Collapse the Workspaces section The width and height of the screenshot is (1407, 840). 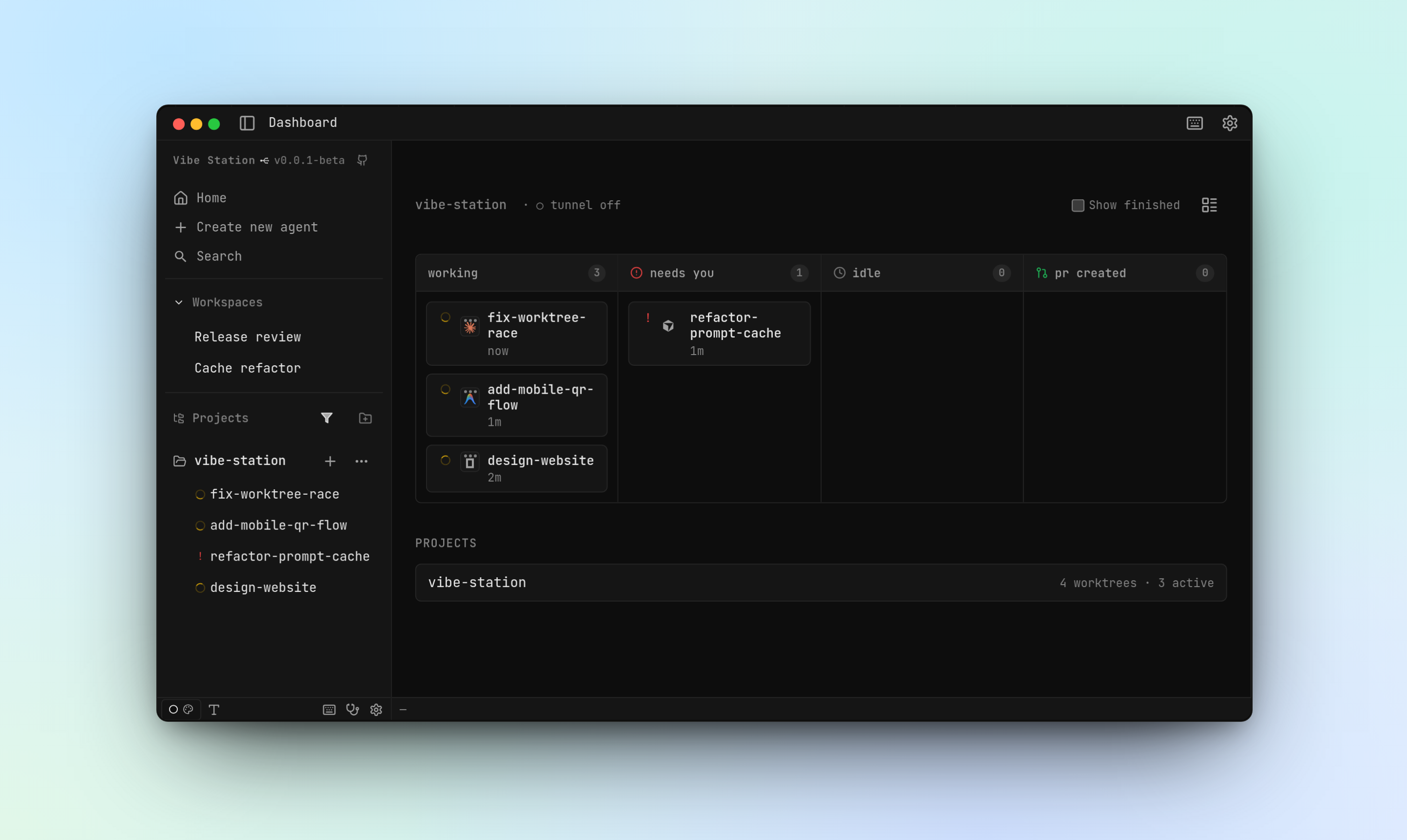[218, 302]
